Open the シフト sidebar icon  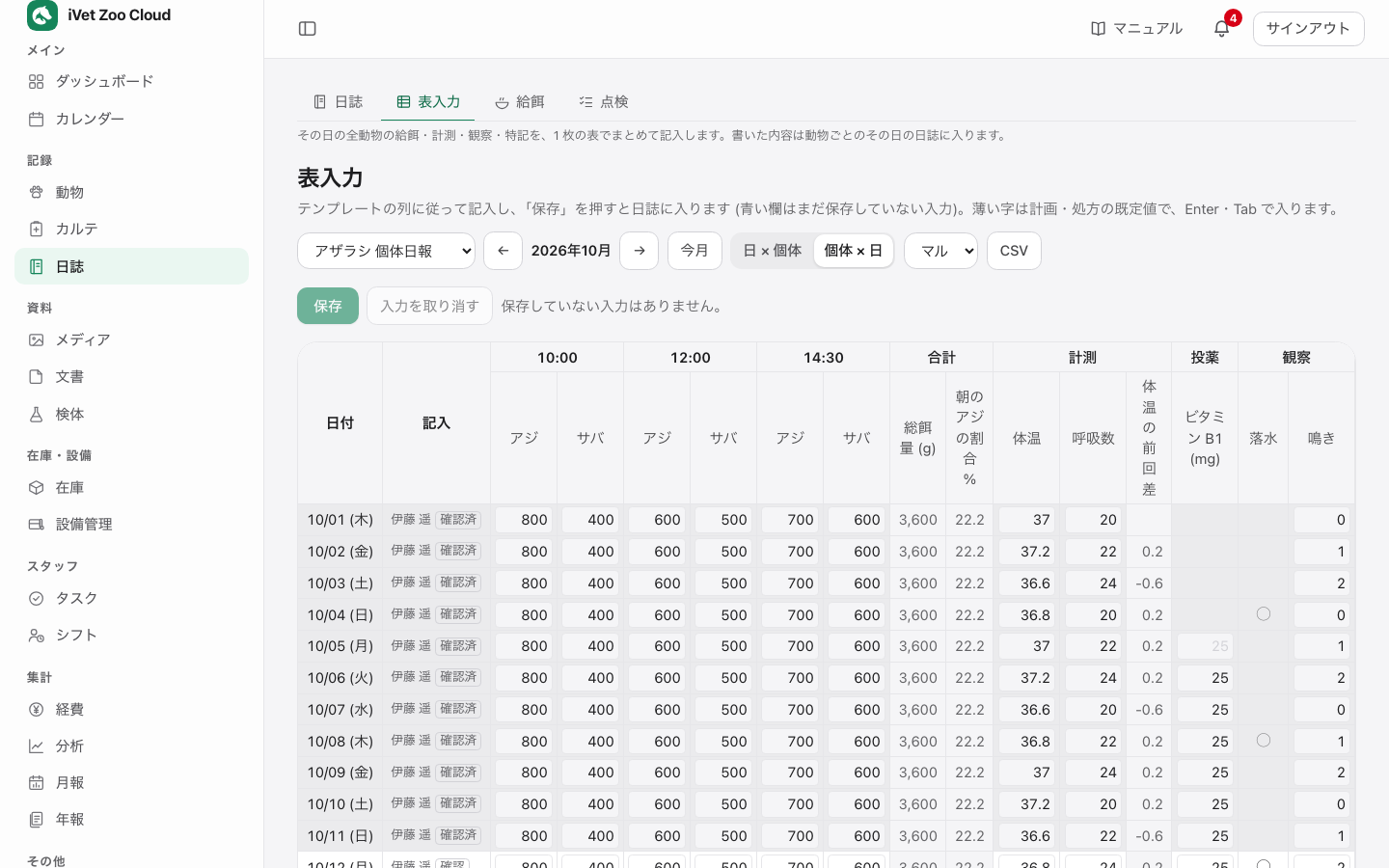[36, 636]
